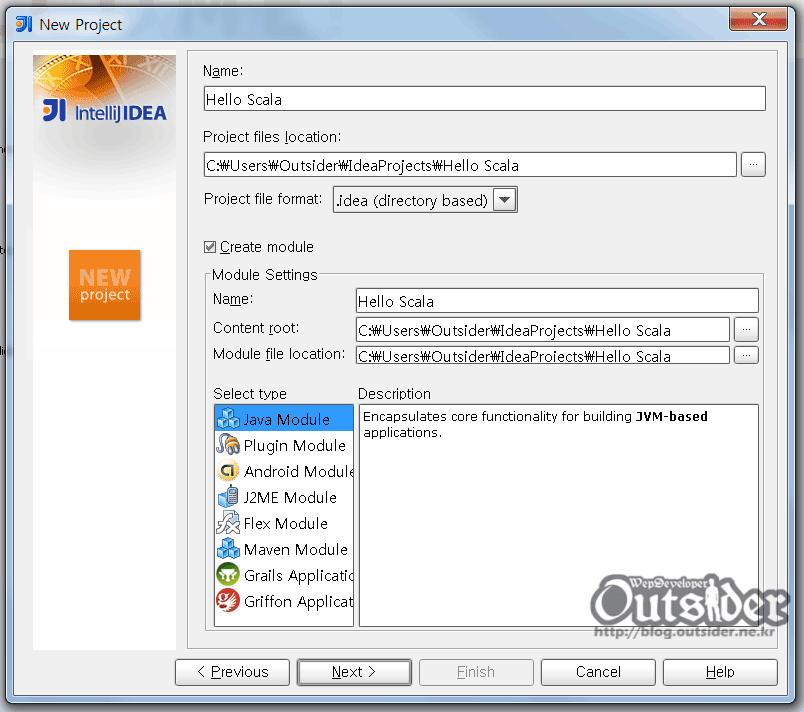
Task: Click the .idea (directory based) combo box
Action: (425, 200)
